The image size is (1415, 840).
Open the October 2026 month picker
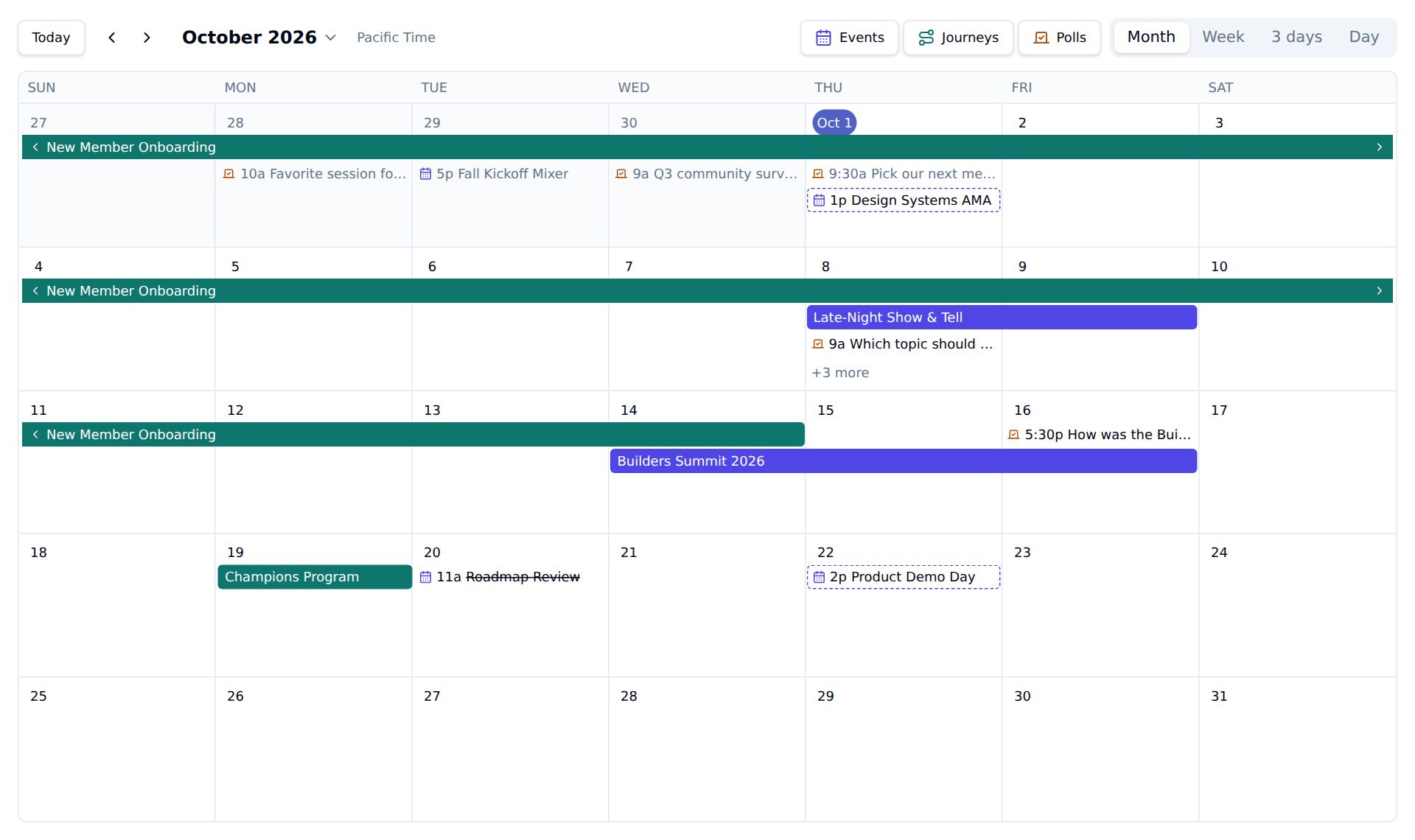[259, 38]
